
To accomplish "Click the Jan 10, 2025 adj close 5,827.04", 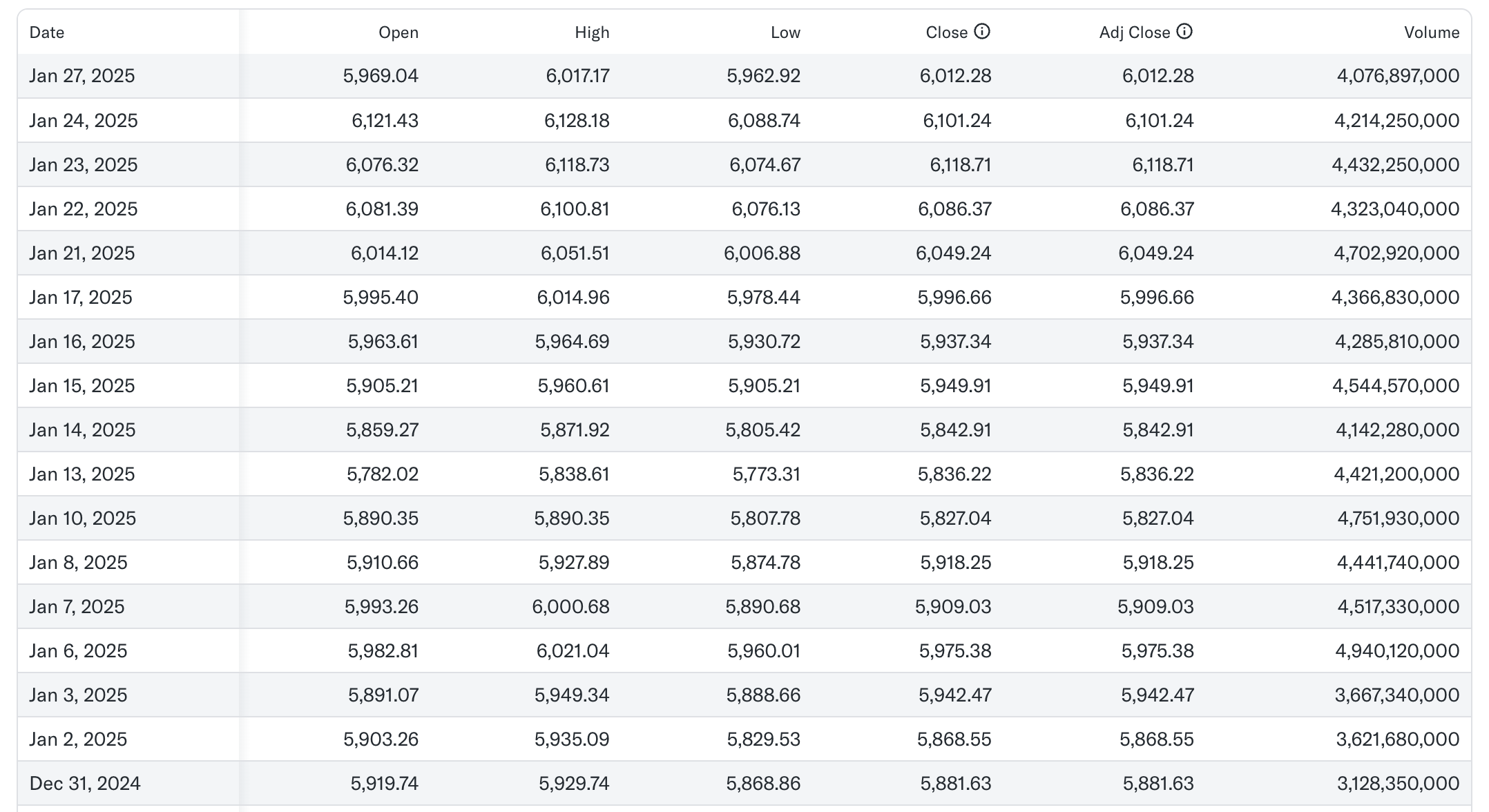I will click(x=1157, y=519).
